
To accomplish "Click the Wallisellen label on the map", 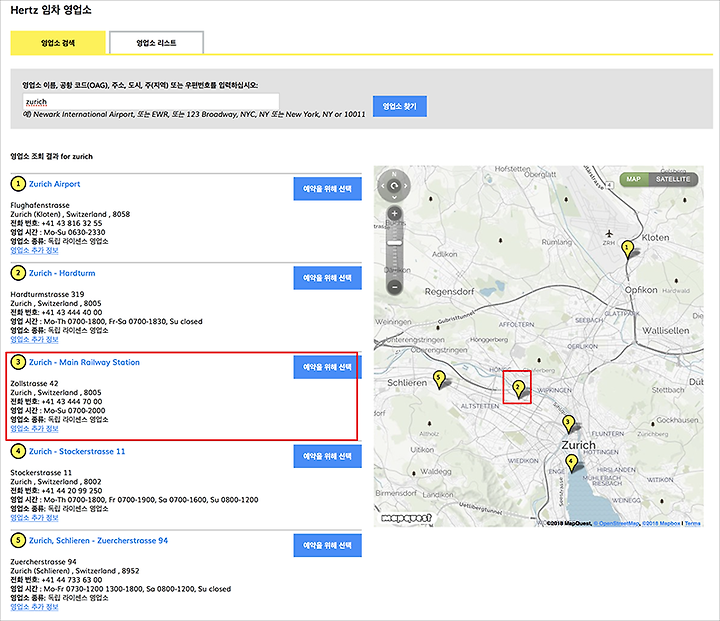I will [x=665, y=331].
